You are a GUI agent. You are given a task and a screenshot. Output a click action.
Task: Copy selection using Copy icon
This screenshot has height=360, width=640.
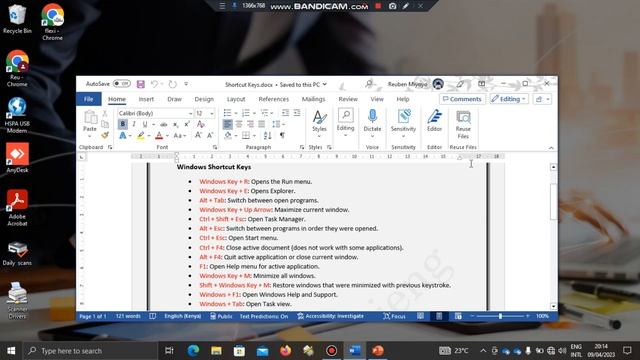(105, 124)
